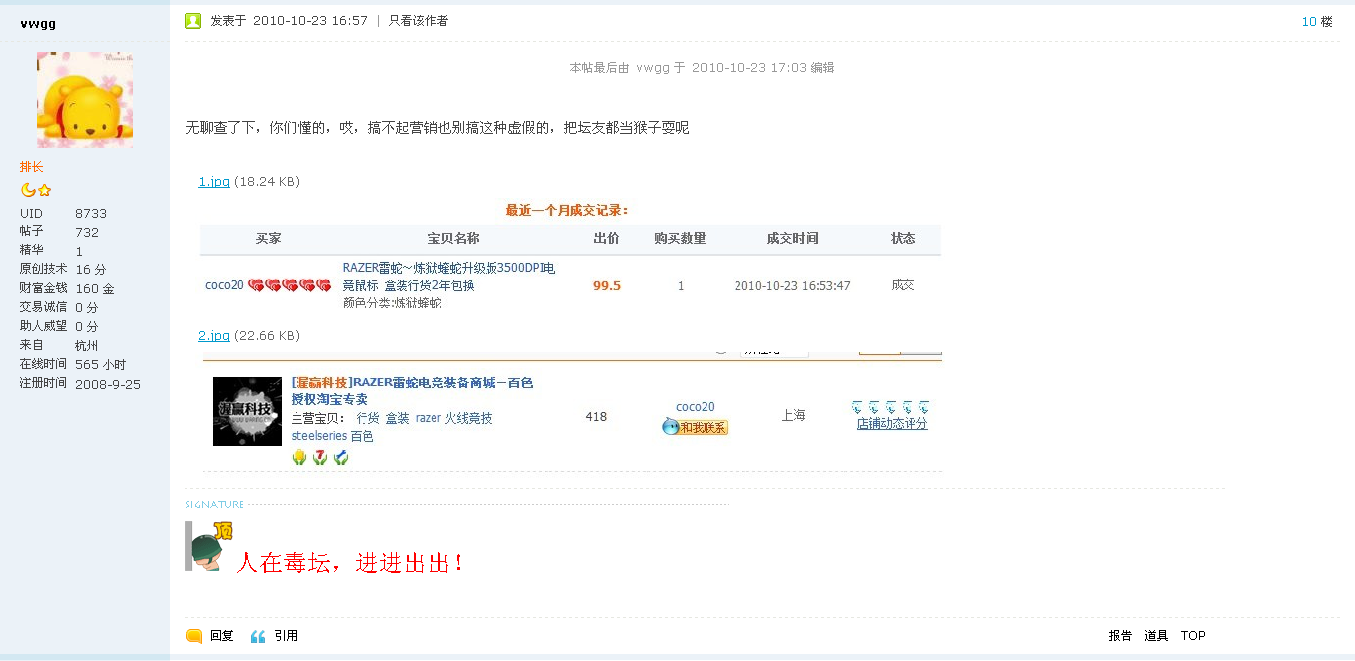Click the 注册时间 2008-9-25 entry
The height and width of the screenshot is (661, 1355).
coord(80,384)
